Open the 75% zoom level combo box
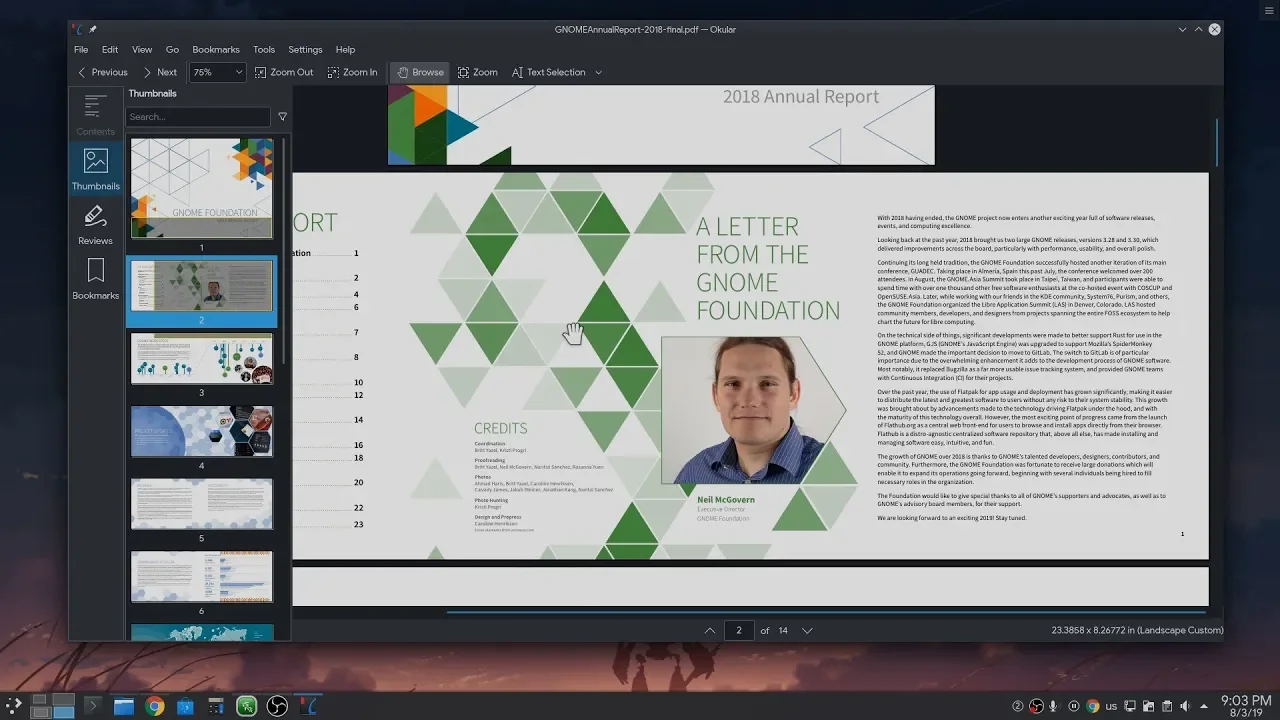This screenshot has width=1280, height=720. pos(217,72)
